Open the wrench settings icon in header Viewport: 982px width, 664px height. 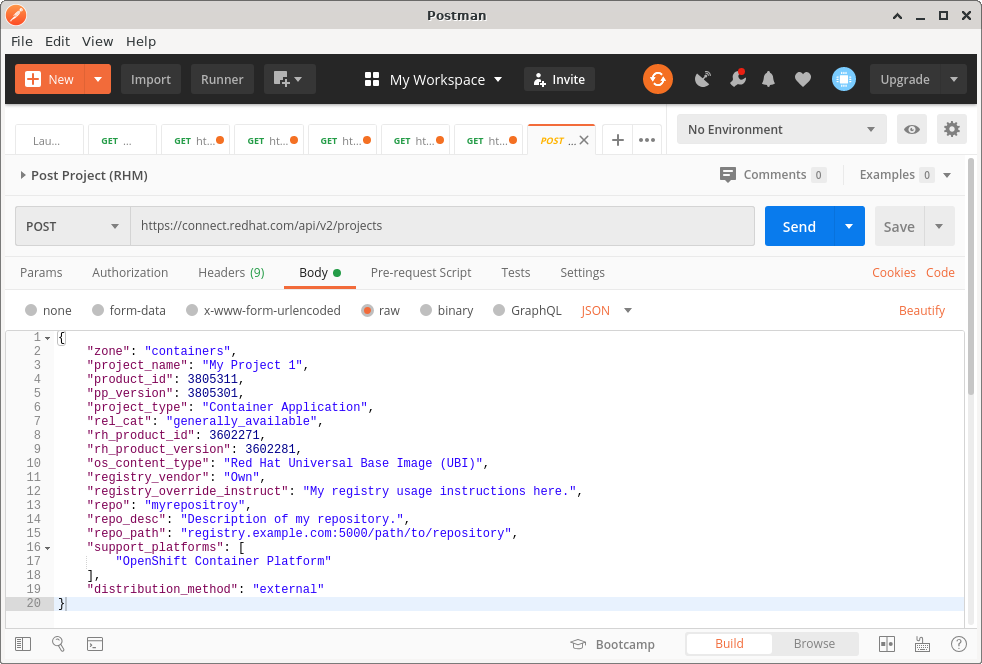(738, 79)
